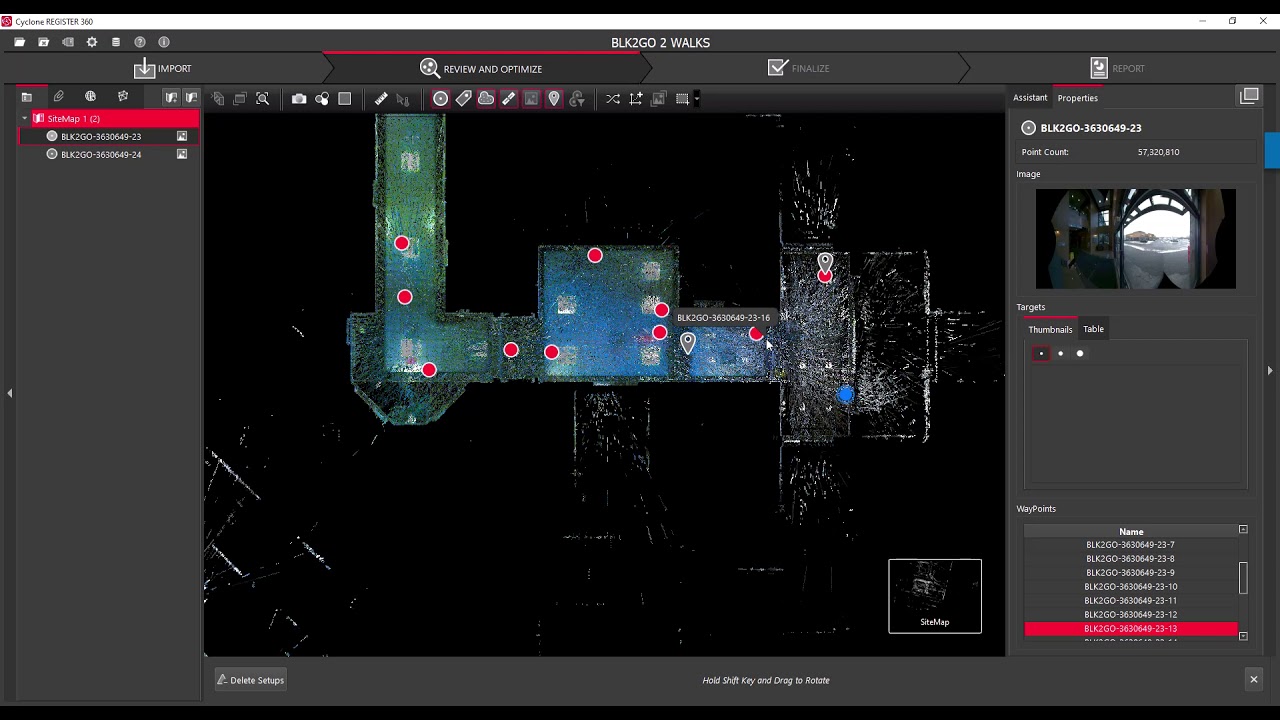This screenshot has height=720, width=1280.
Task: Click the square clip box icon
Action: [345, 99]
